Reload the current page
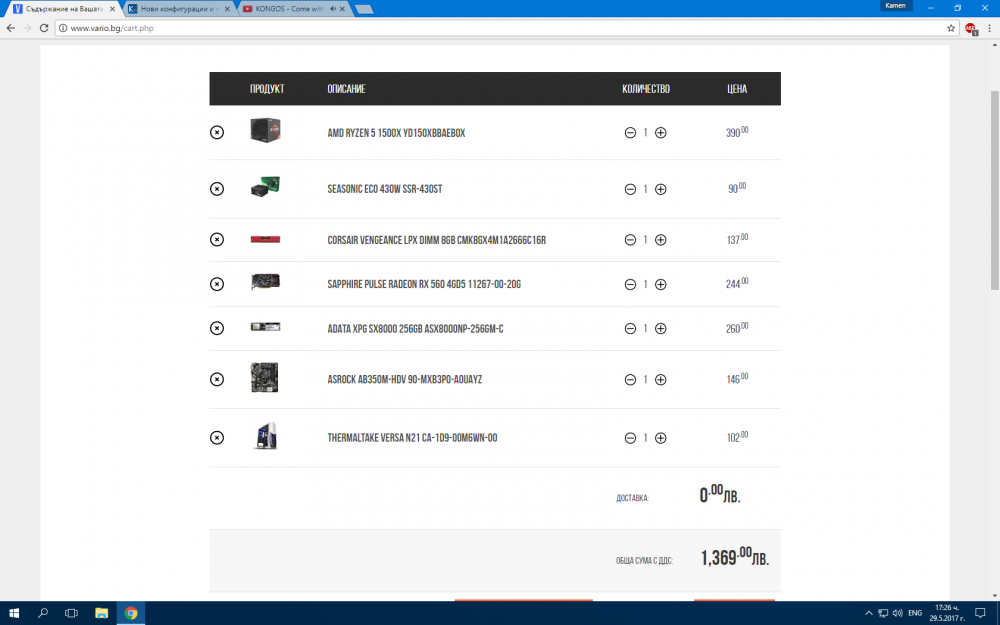Viewport: 1000px width, 625px height. (x=44, y=28)
